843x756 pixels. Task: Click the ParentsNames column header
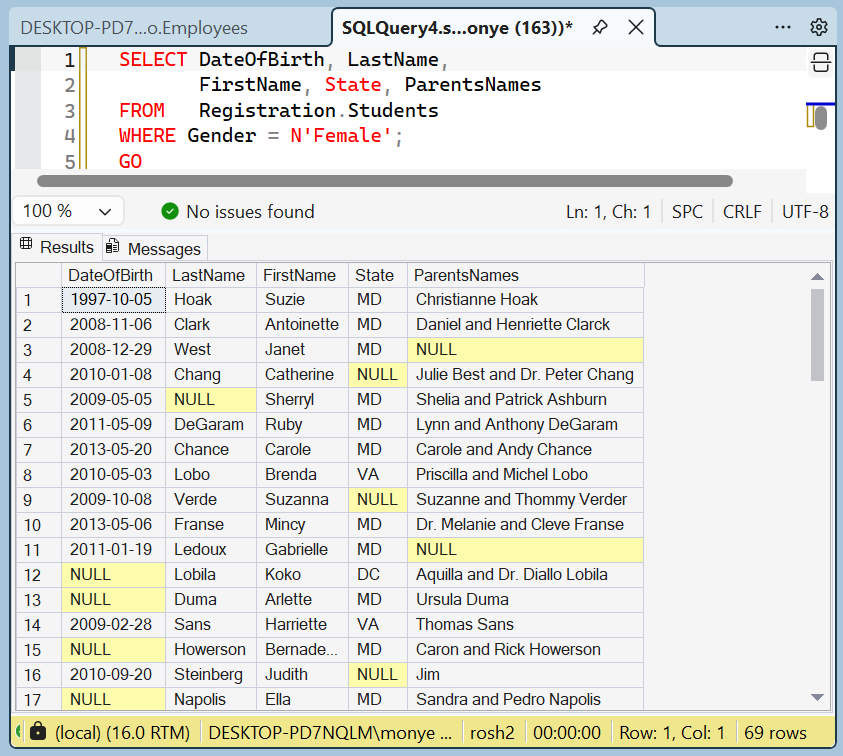[x=525, y=275]
